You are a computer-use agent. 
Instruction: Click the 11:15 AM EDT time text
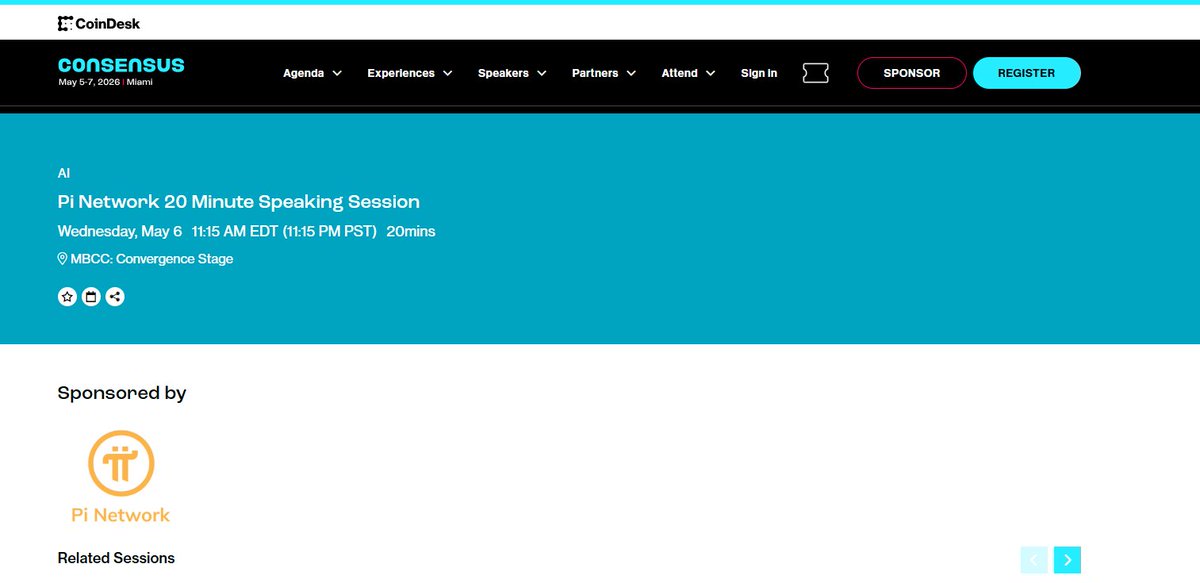click(237, 231)
